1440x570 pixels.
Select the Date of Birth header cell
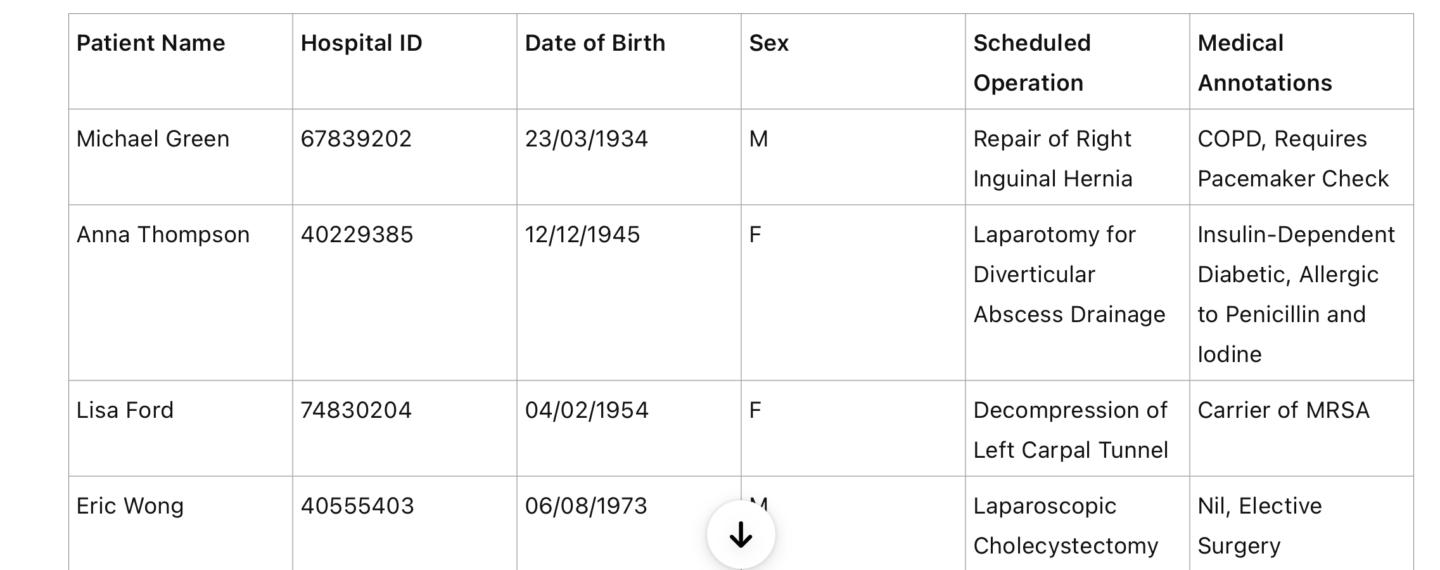tap(595, 43)
